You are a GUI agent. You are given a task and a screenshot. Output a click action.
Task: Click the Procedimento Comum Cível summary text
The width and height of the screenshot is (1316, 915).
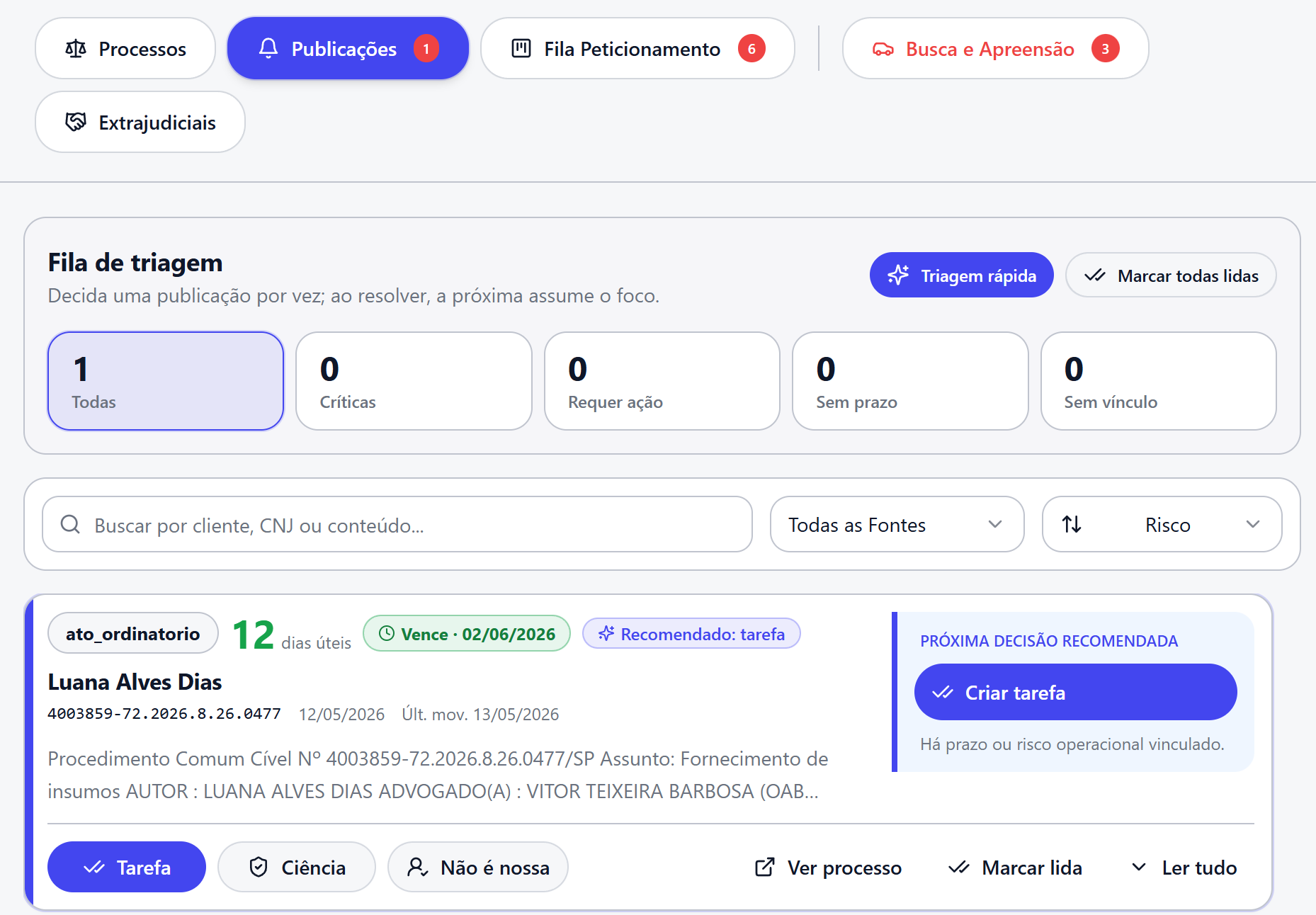pyautogui.click(x=438, y=775)
